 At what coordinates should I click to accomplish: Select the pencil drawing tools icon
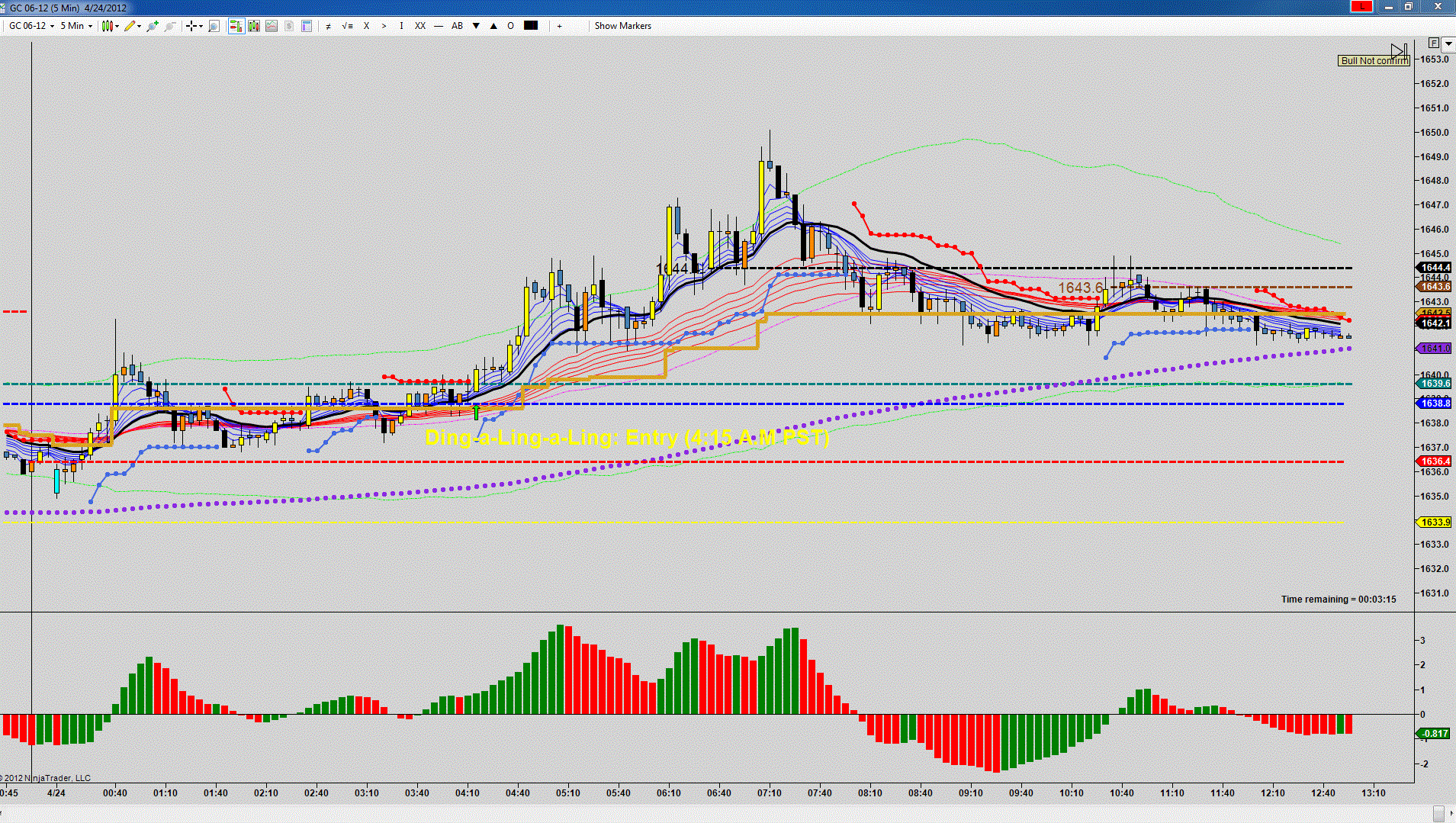pyautogui.click(x=130, y=26)
